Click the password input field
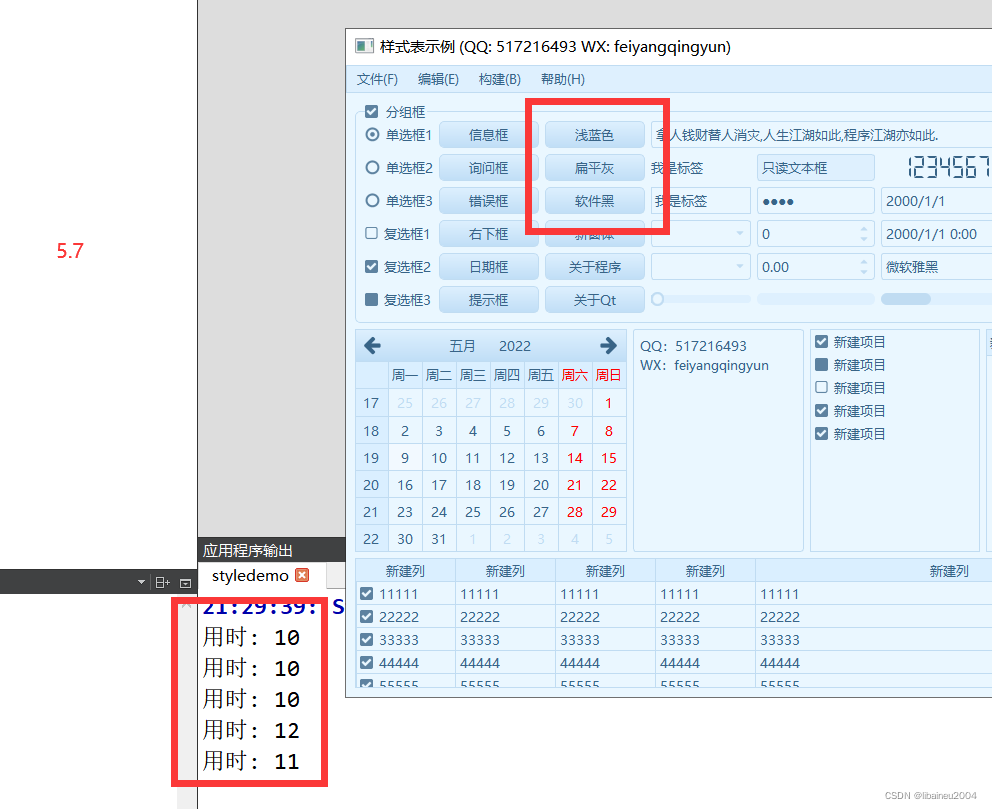Screen dimensions: 992x809 click(x=815, y=201)
